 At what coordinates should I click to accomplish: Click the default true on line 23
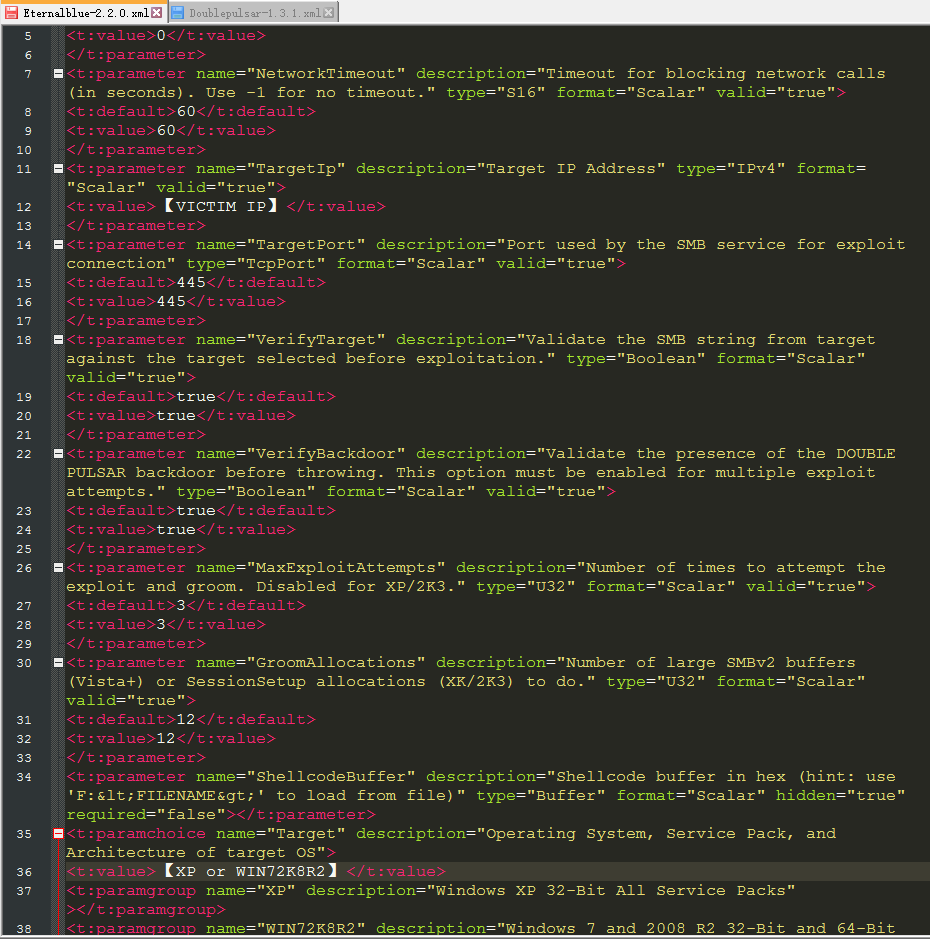tap(196, 510)
